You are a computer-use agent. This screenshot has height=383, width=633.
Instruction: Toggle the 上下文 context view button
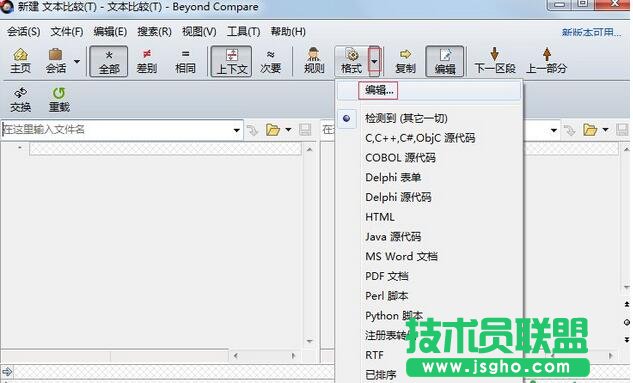(232, 61)
